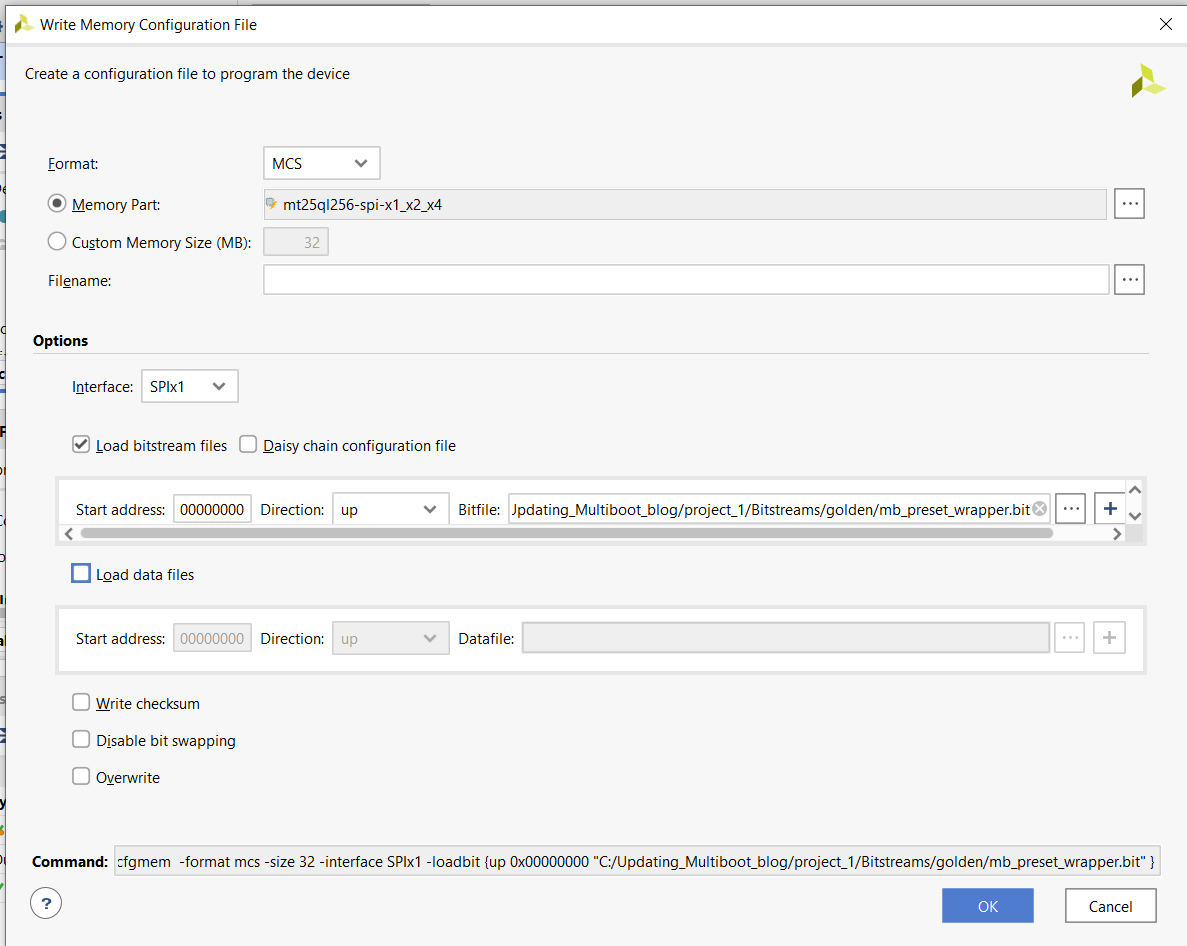Screen dimensions: 1187x946
Task: Select the Memory Part radio button
Action: click(58, 204)
